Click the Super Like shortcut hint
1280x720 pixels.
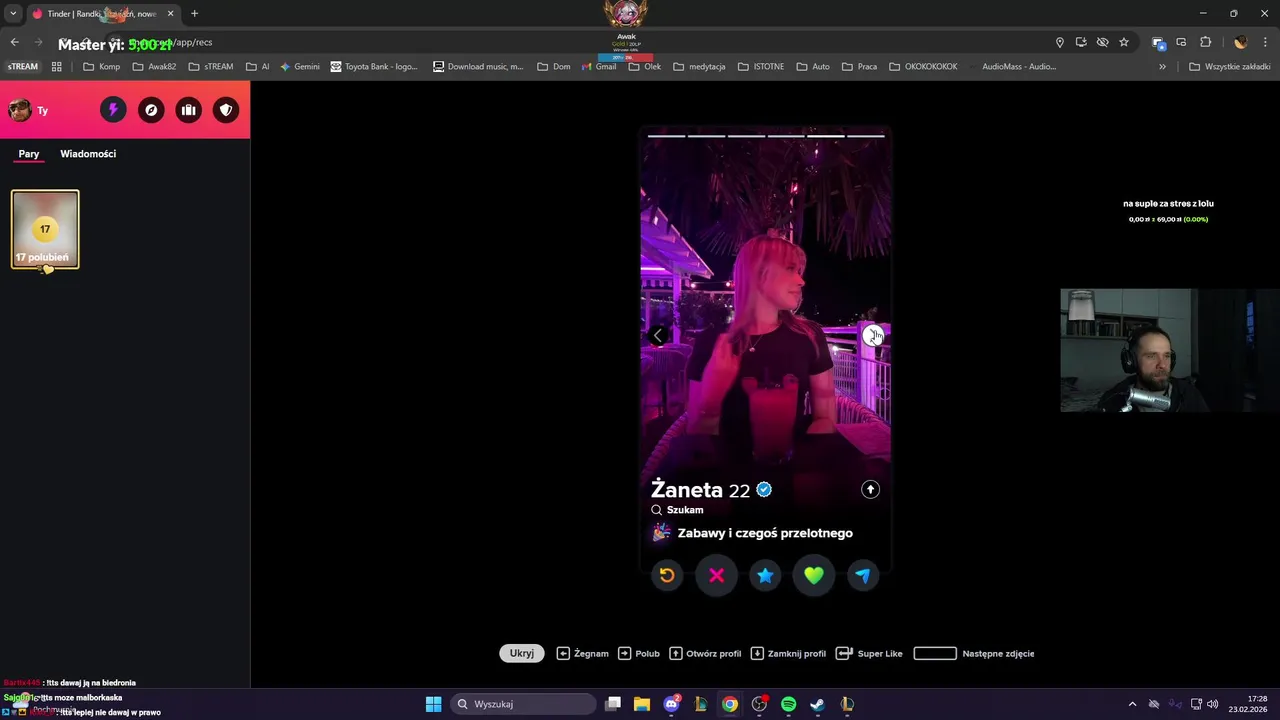[869, 653]
